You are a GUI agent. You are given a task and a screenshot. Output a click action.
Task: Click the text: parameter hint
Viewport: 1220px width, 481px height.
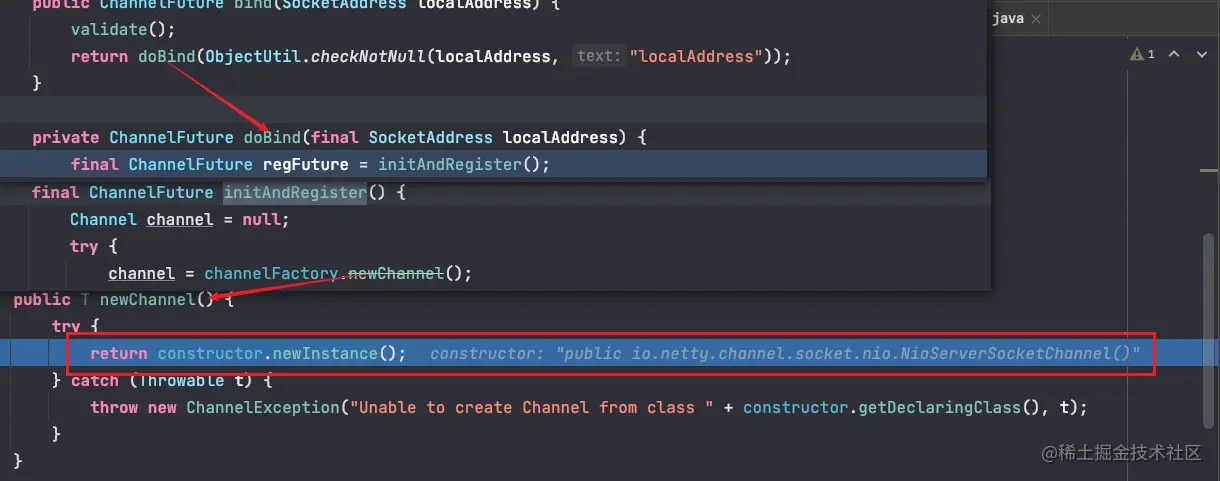(x=600, y=57)
